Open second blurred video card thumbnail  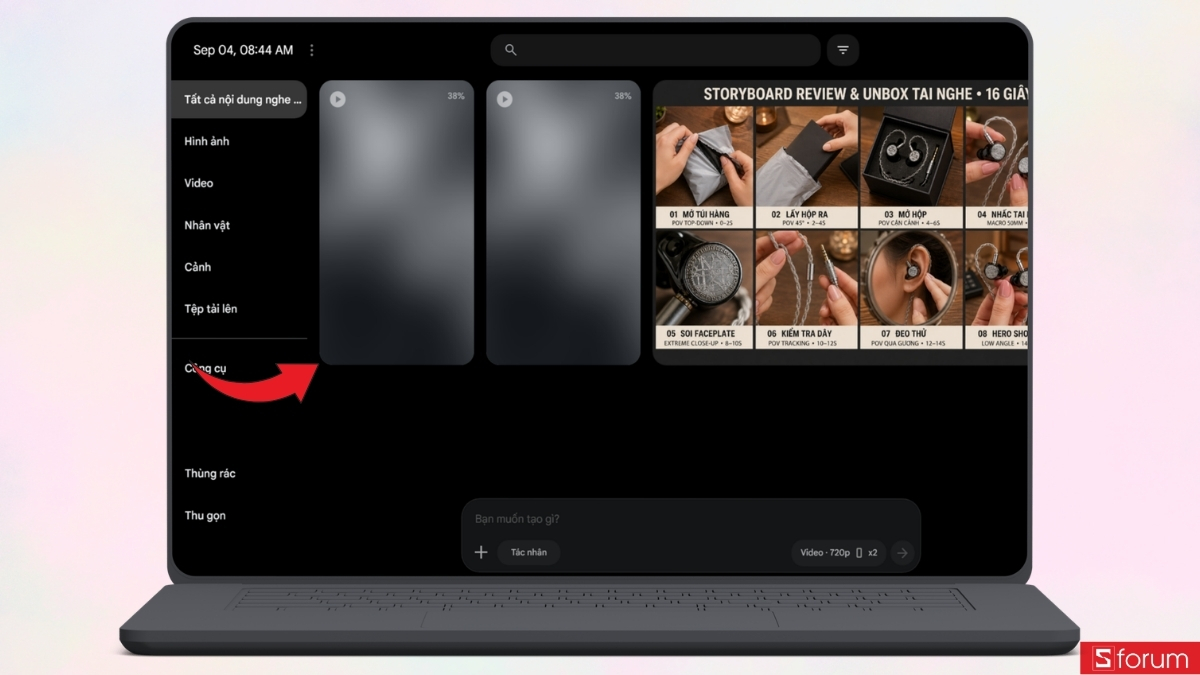click(x=564, y=223)
